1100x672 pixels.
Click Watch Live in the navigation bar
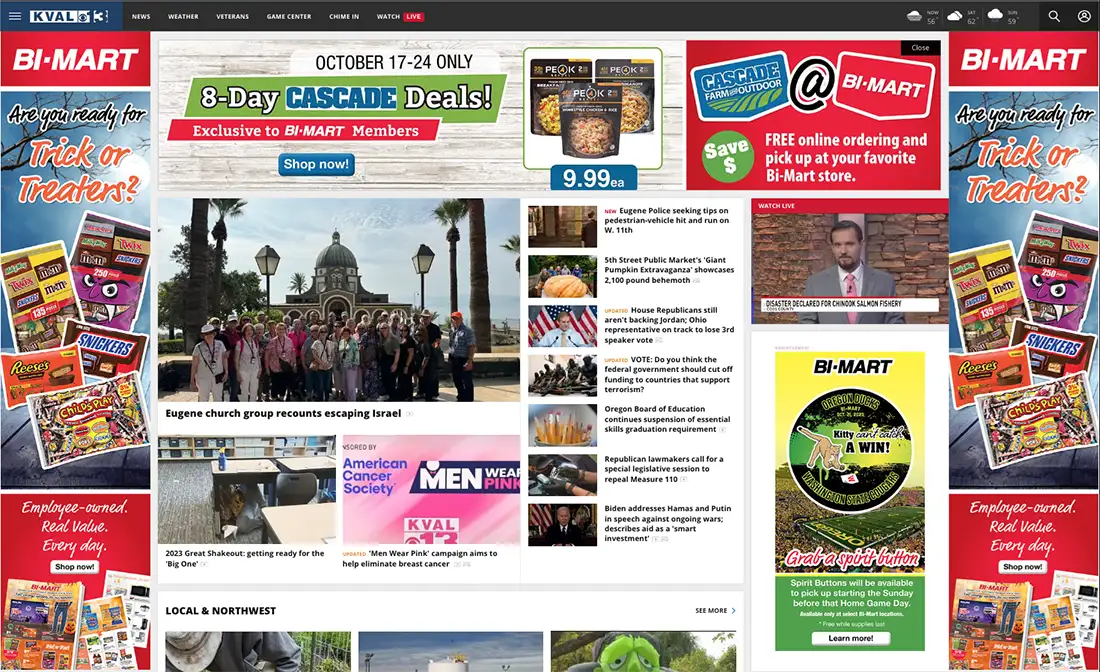tap(400, 16)
